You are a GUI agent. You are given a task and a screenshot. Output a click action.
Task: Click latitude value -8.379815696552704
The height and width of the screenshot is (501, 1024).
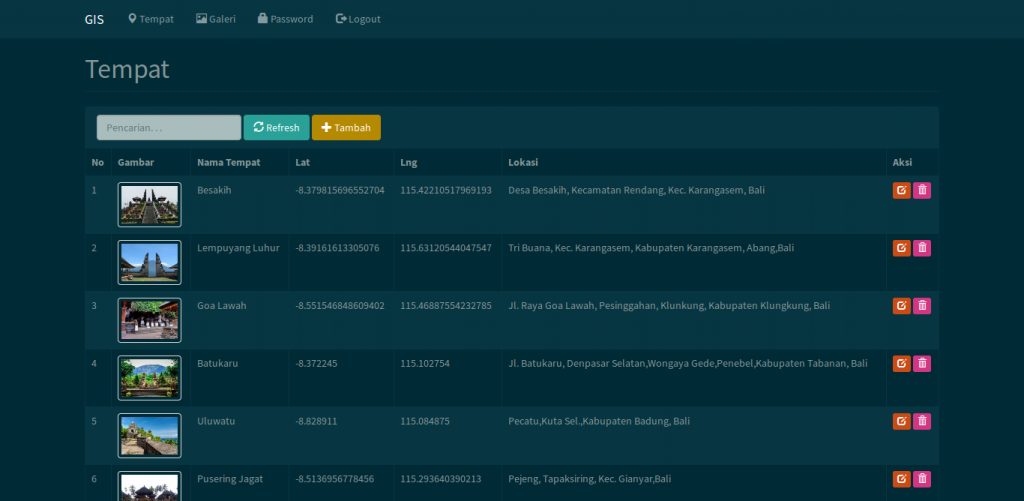coord(340,190)
